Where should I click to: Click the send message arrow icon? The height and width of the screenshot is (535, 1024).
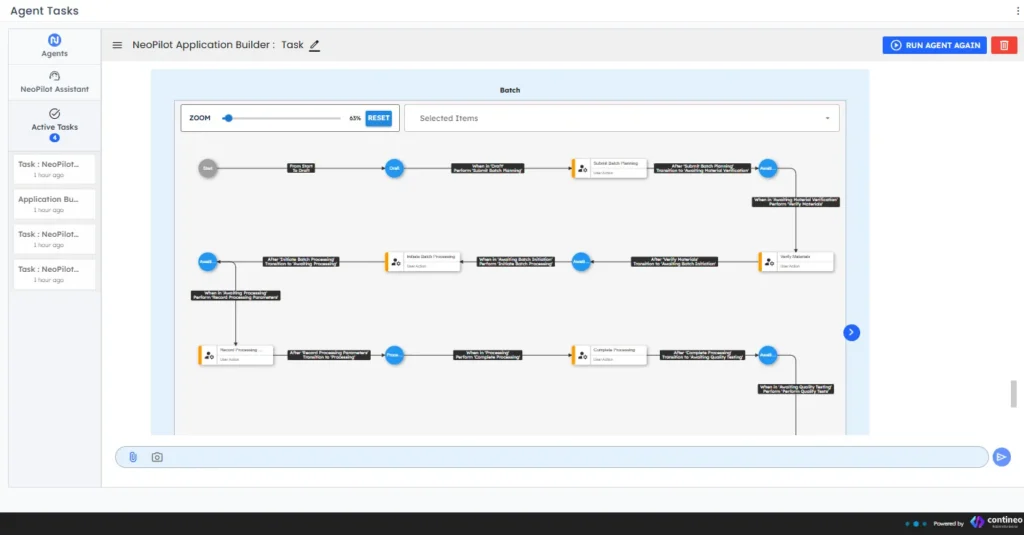(x=1001, y=457)
